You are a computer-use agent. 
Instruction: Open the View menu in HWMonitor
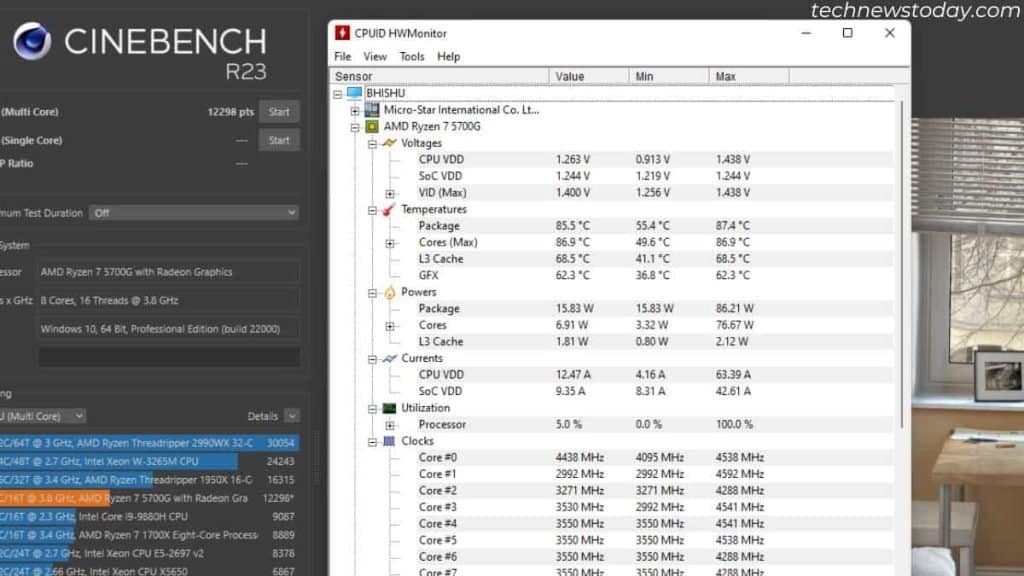point(375,57)
